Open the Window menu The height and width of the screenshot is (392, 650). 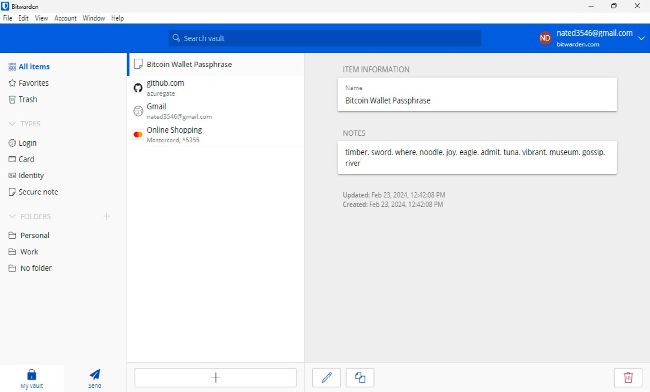click(94, 18)
